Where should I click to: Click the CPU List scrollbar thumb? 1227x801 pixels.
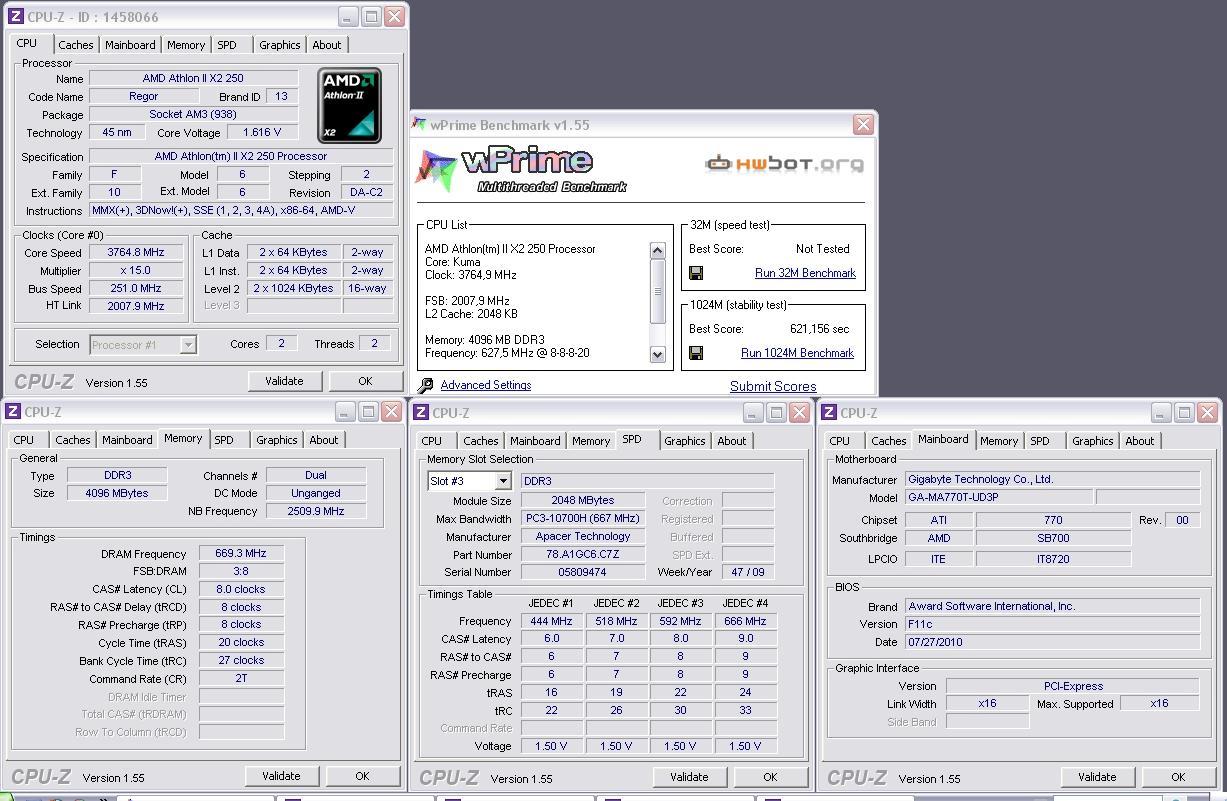coord(657,291)
